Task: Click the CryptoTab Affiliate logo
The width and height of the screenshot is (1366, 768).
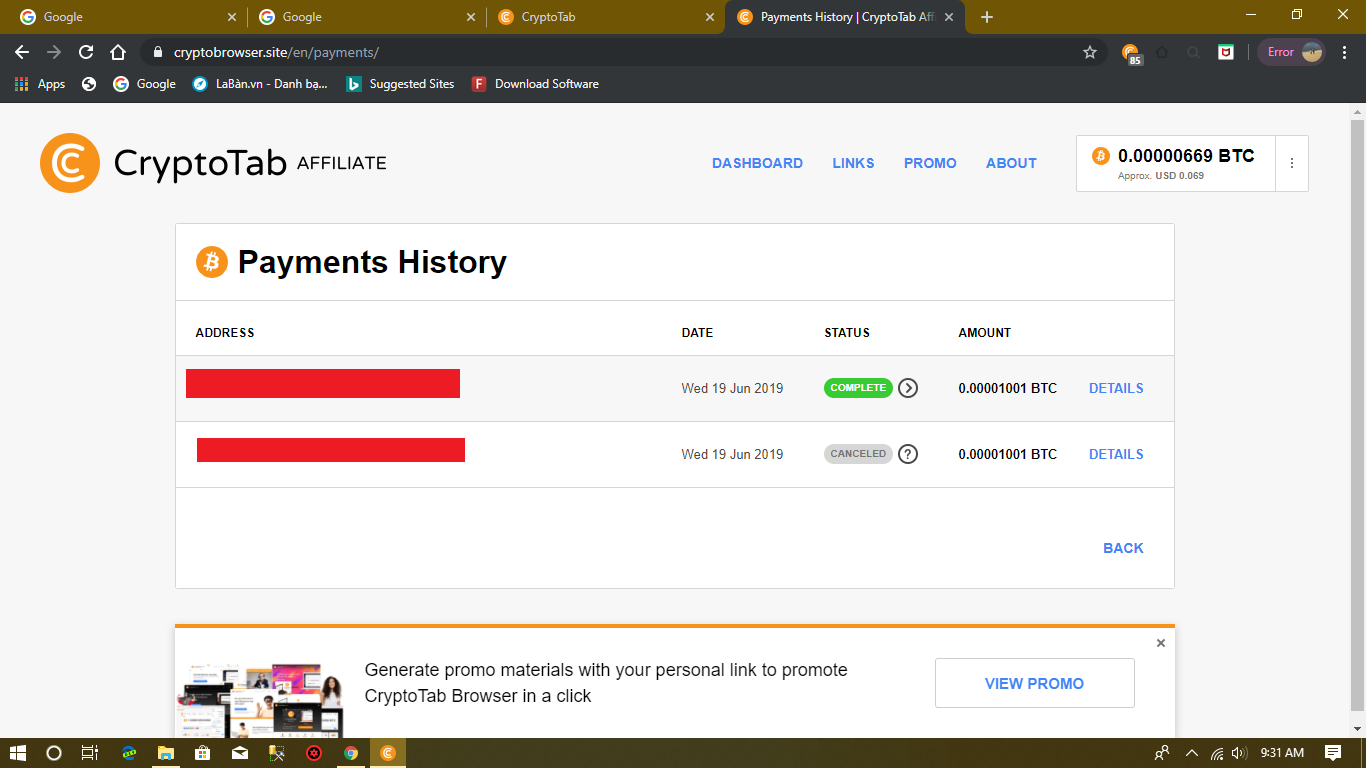Action: pyautogui.click(x=213, y=163)
